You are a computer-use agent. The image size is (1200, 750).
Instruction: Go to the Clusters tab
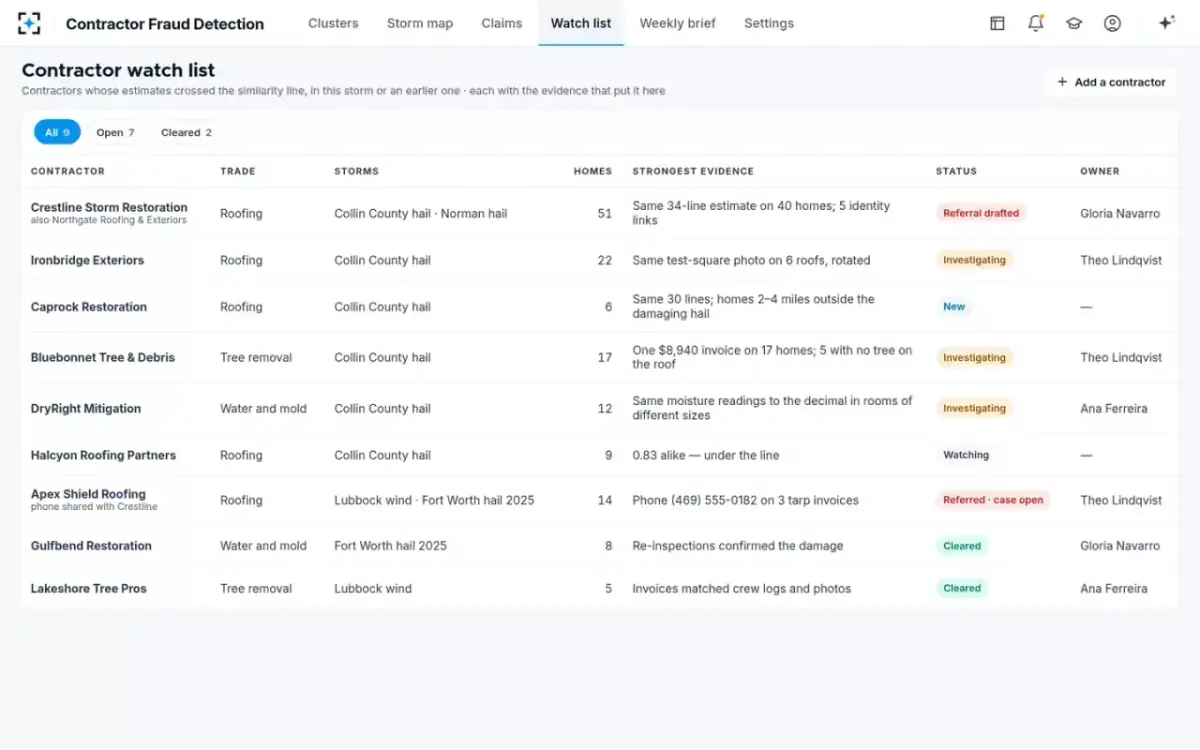333,23
